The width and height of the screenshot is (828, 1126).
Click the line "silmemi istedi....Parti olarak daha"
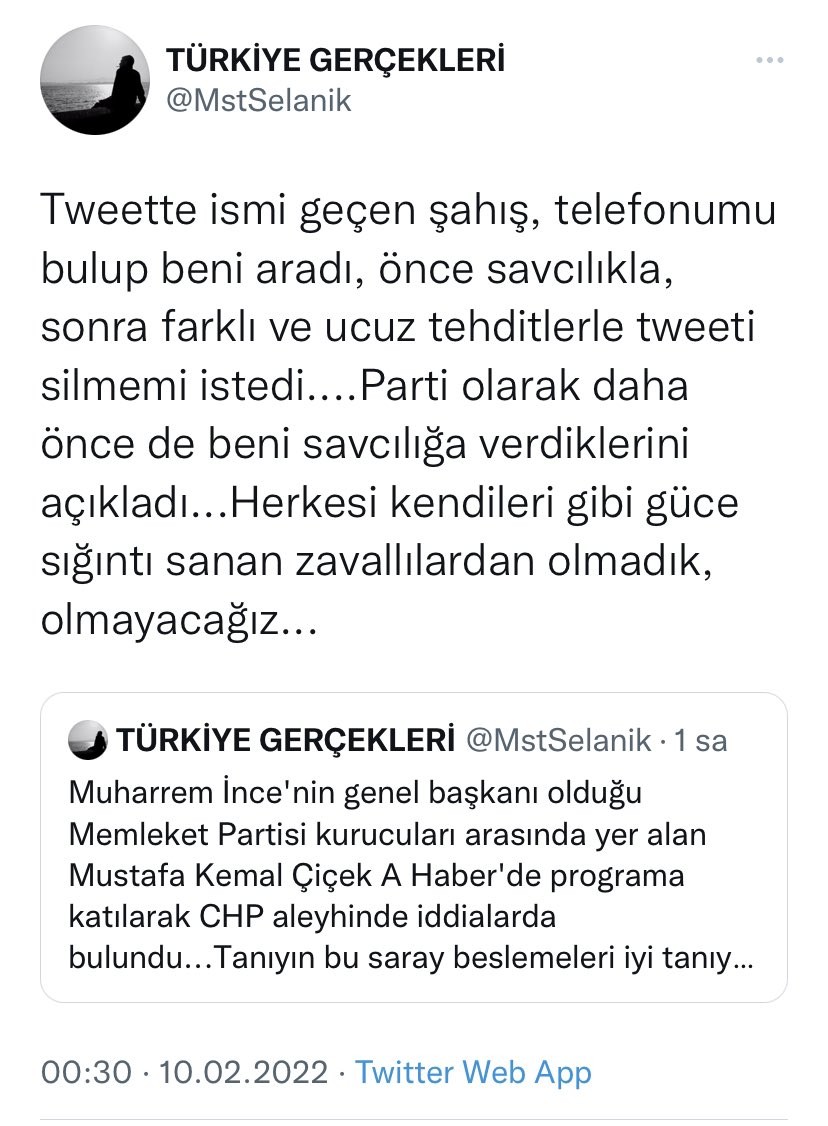coord(364,386)
